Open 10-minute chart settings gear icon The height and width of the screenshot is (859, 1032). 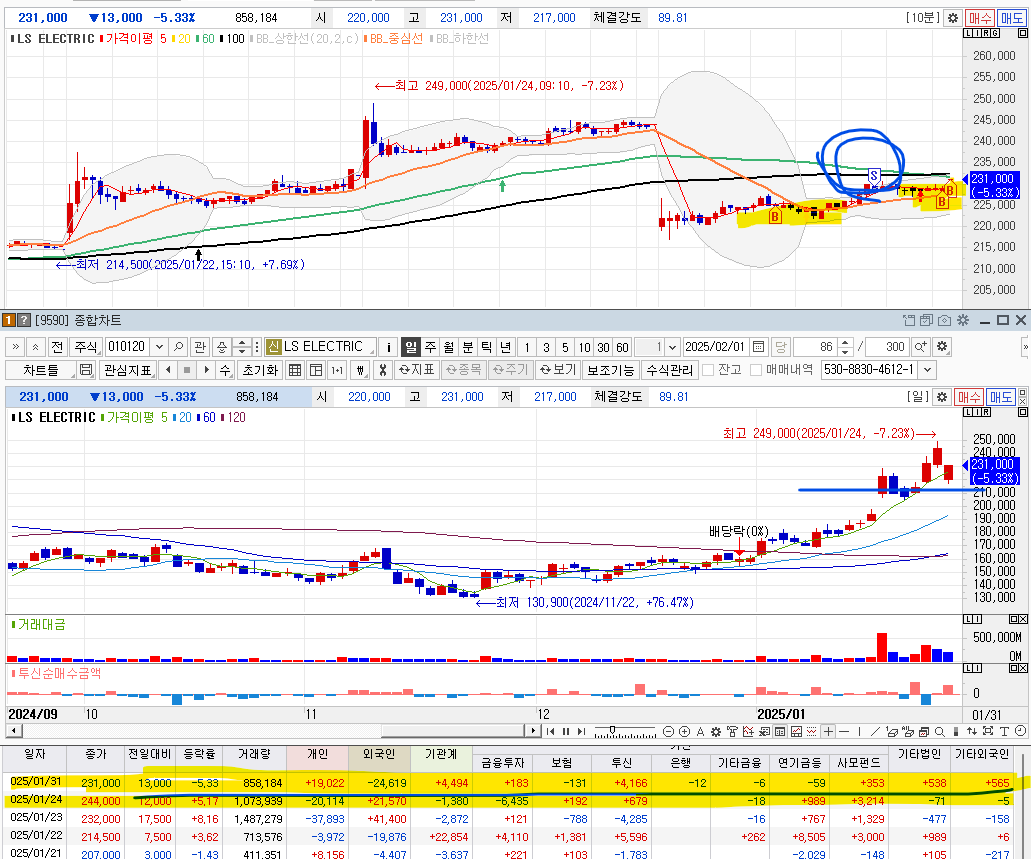pyautogui.click(x=952, y=18)
